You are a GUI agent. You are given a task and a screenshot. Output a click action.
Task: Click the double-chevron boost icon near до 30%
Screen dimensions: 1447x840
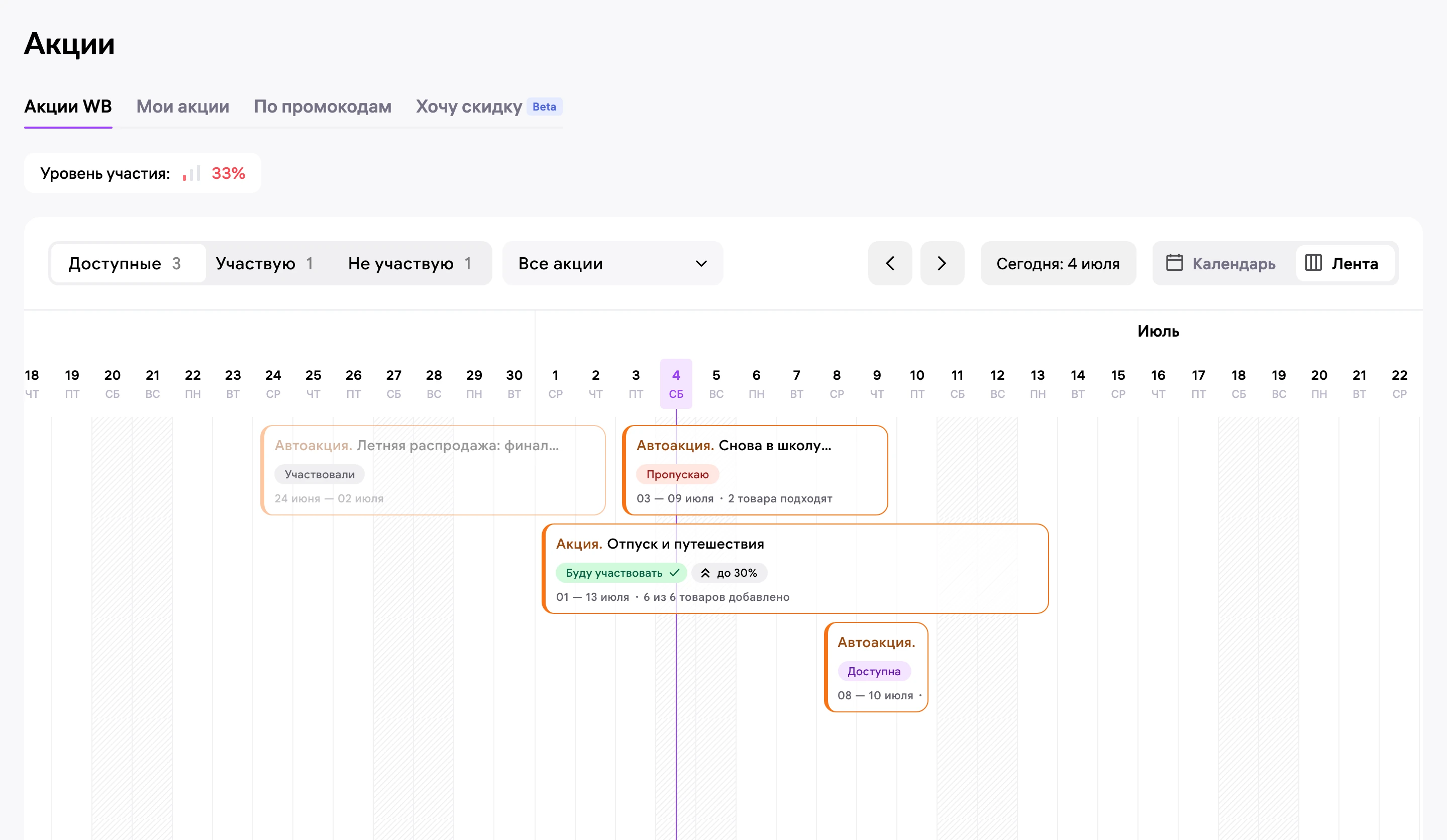[x=705, y=573]
